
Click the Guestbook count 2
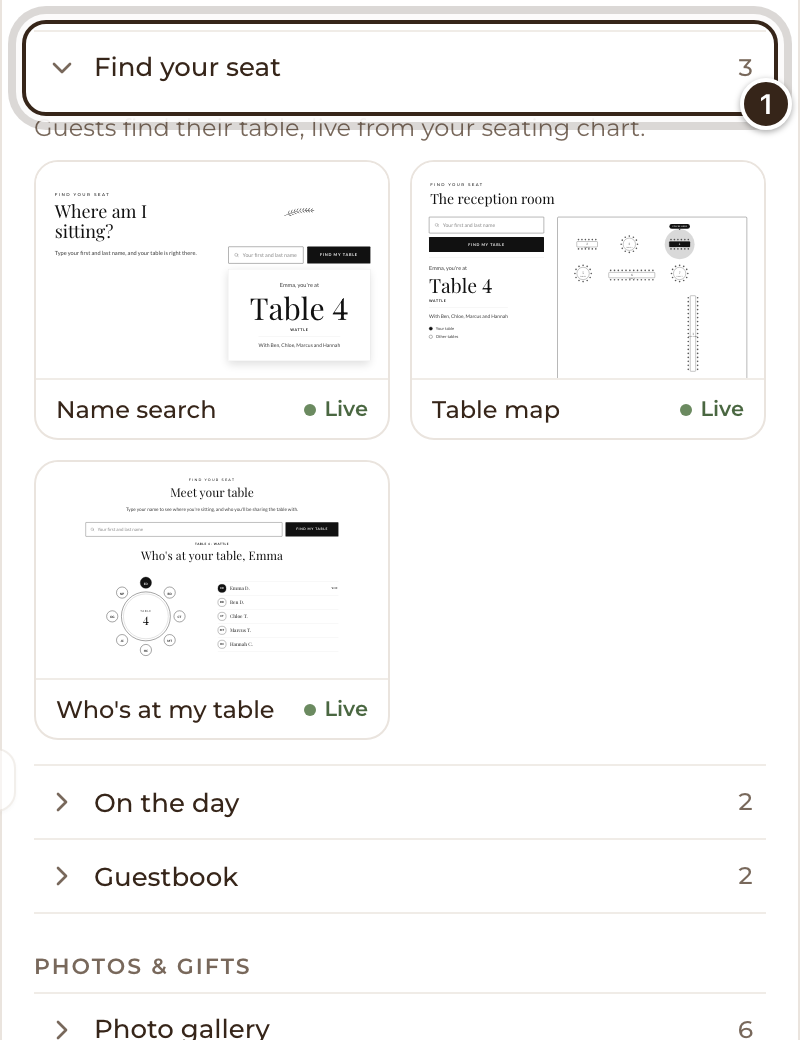(x=745, y=876)
